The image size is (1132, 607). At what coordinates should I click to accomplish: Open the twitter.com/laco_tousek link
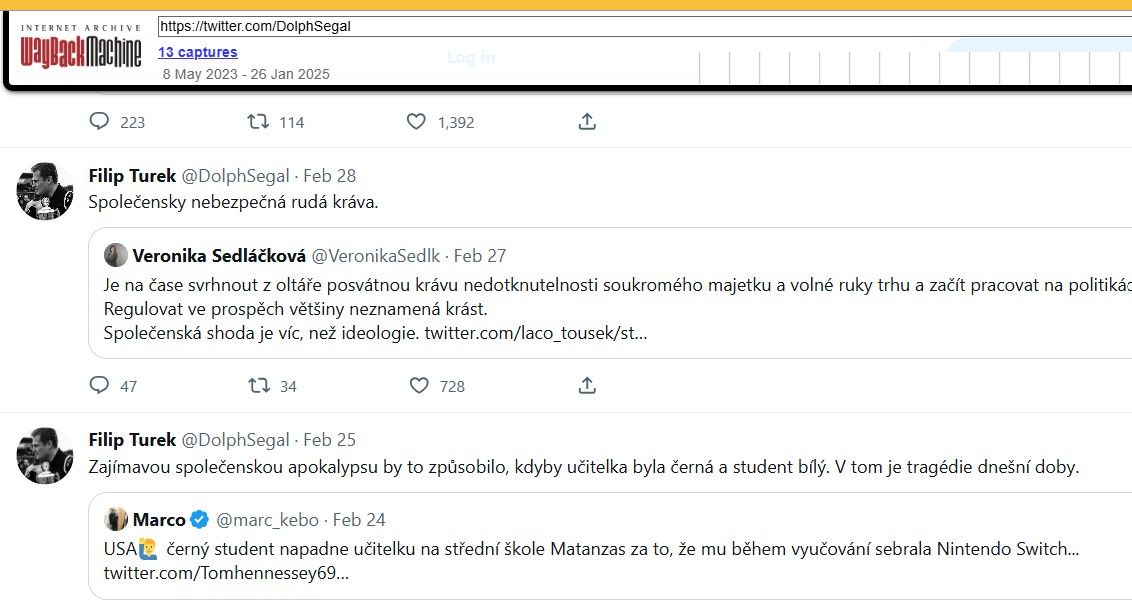535,332
